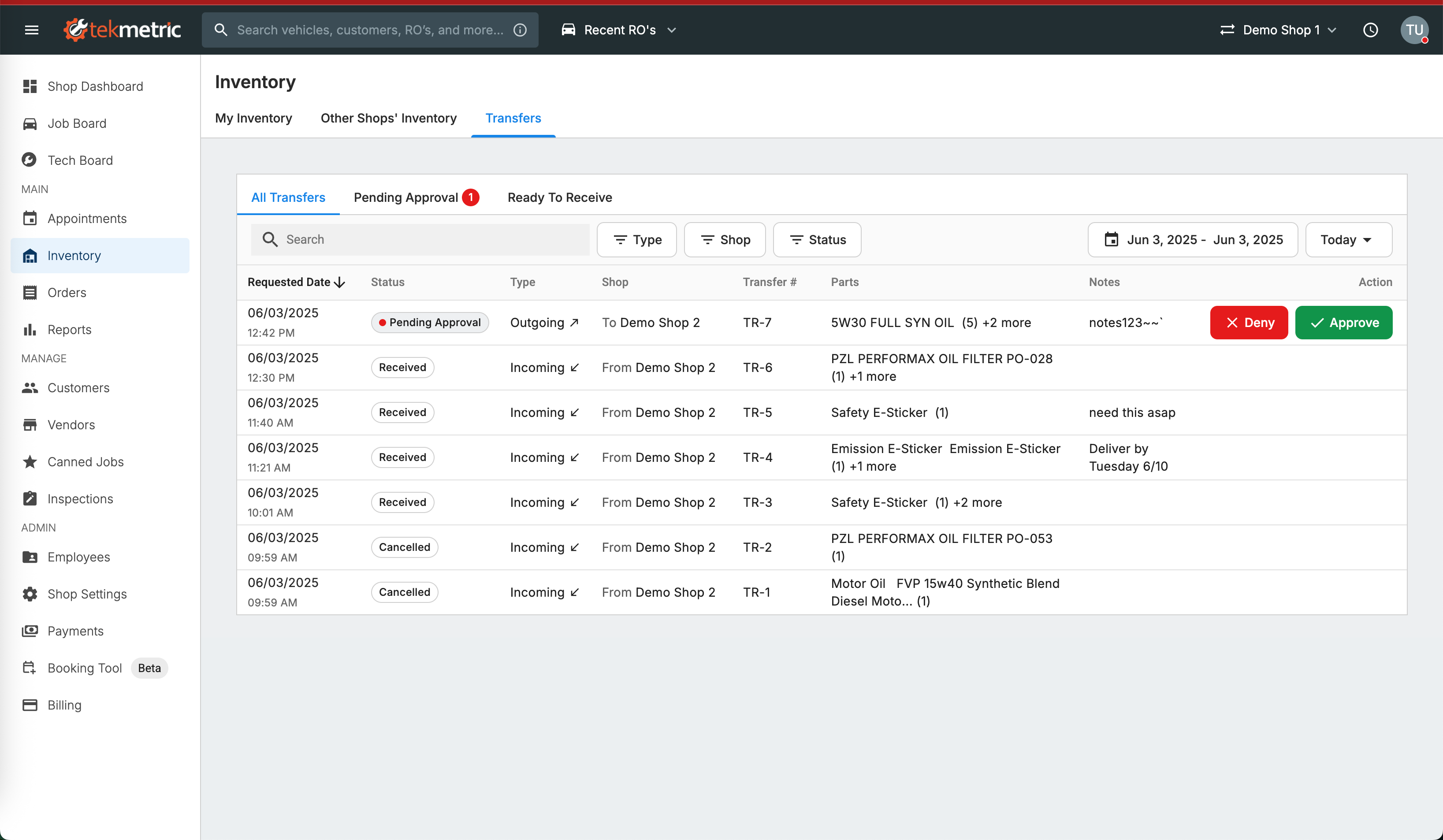Open the Shop filter

(725, 239)
